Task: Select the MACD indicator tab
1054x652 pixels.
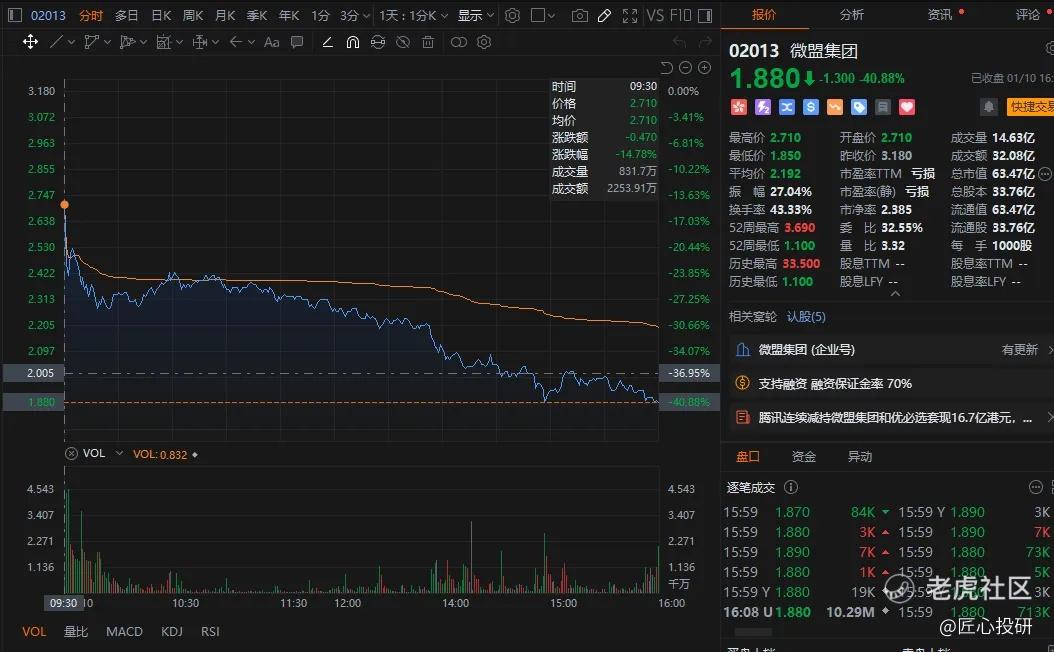Action: 124,631
